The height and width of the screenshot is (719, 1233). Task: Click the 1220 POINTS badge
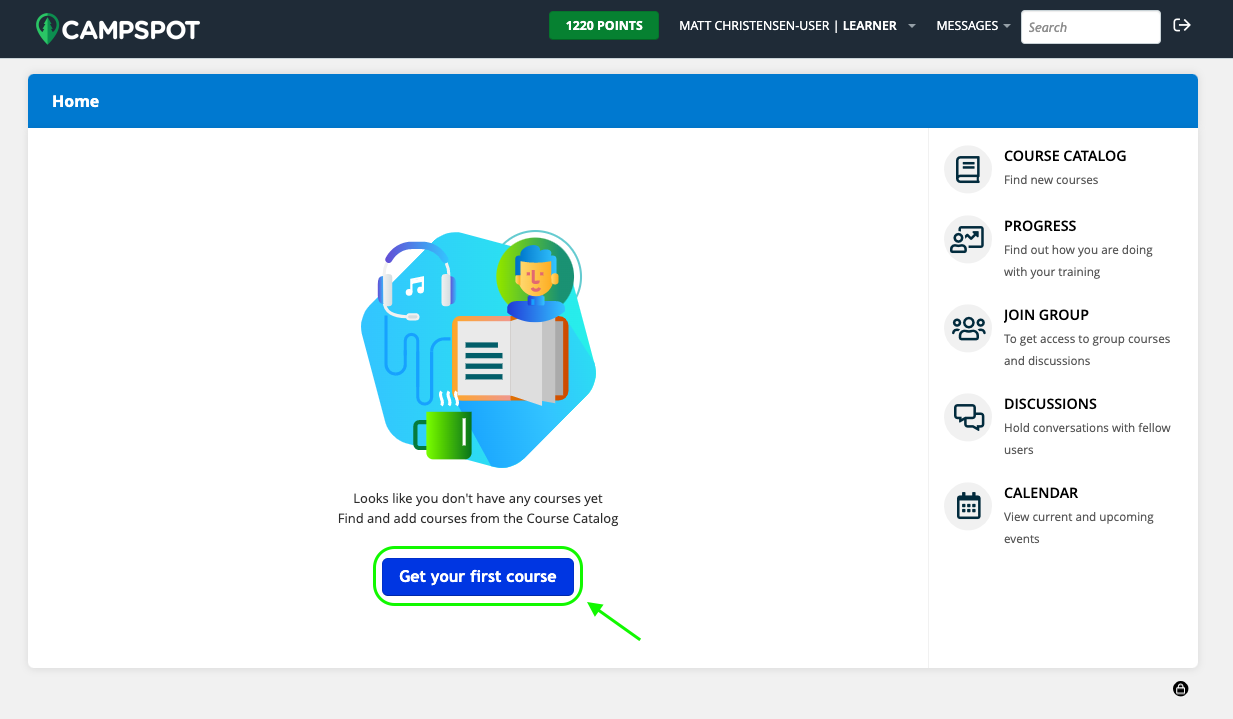tap(604, 25)
